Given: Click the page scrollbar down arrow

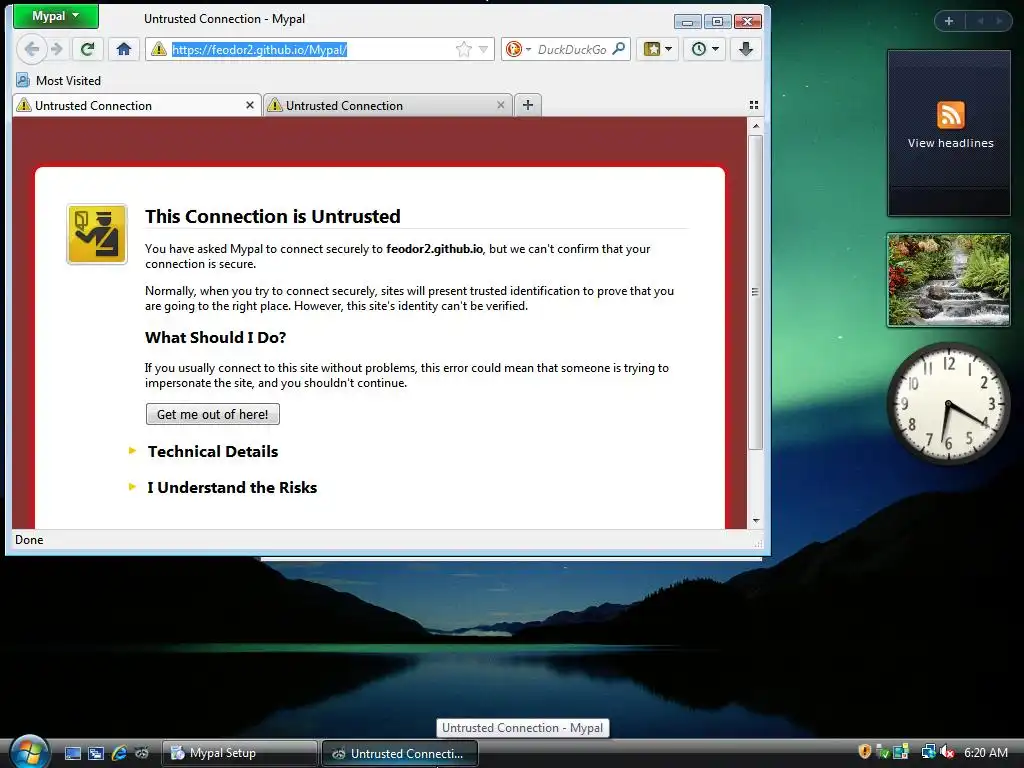Looking at the screenshot, I should [x=756, y=520].
